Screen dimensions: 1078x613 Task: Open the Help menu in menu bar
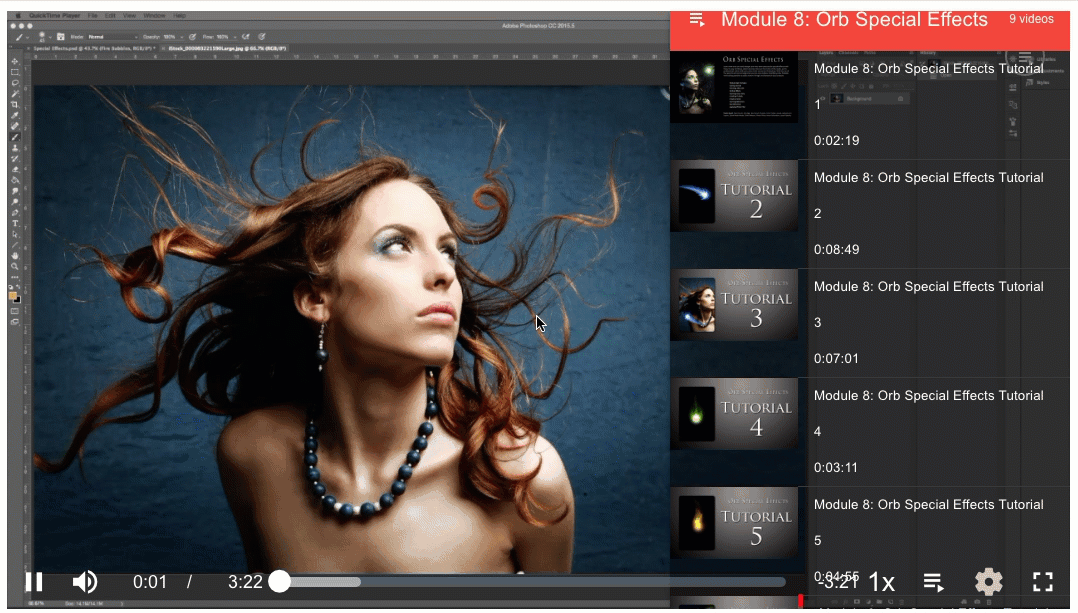point(179,15)
